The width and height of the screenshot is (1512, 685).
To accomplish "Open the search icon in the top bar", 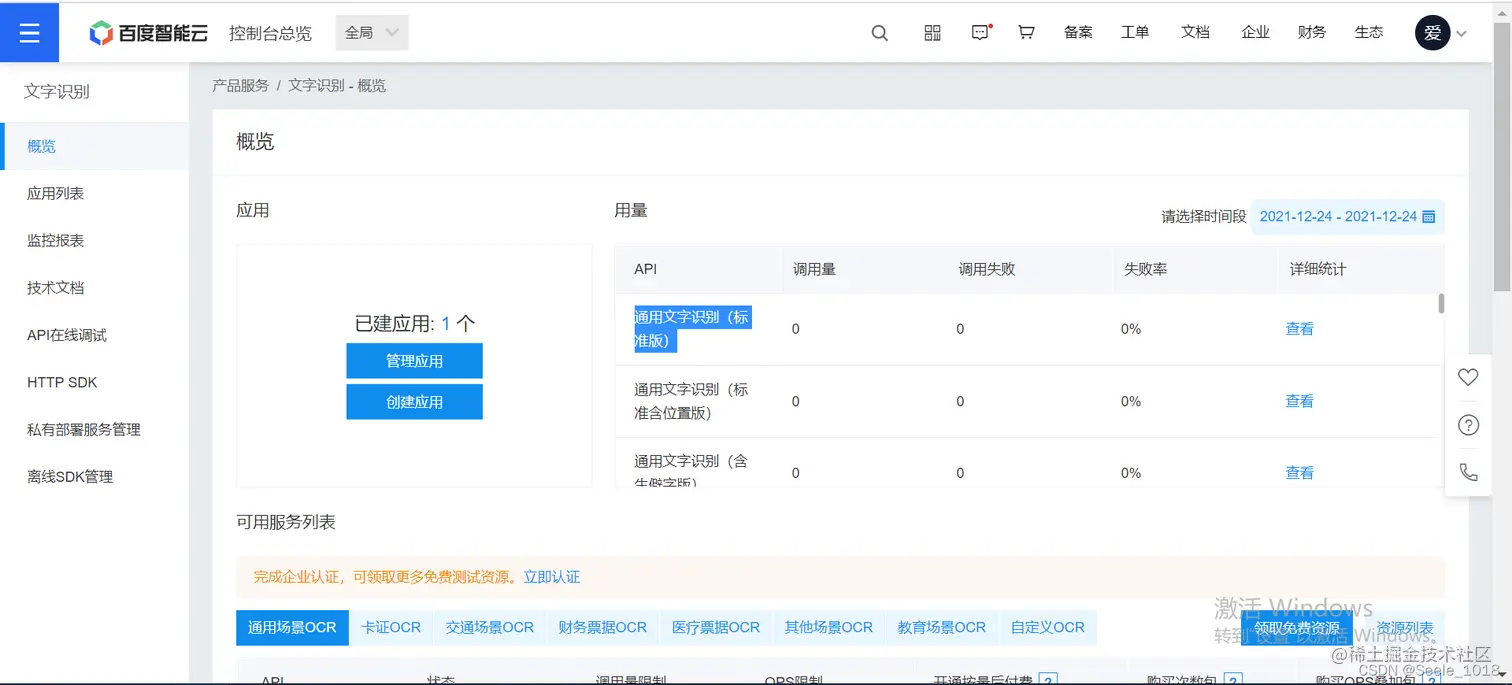I will click(x=879, y=32).
